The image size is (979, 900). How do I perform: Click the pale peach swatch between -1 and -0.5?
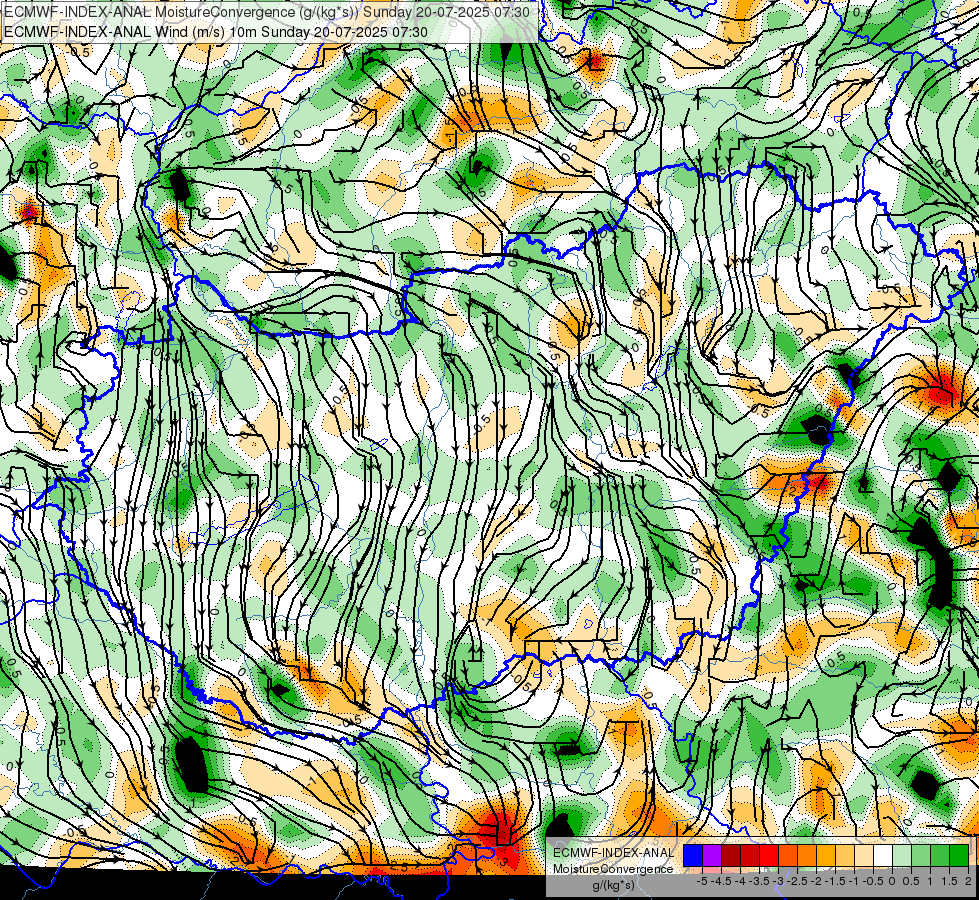[x=864, y=856]
